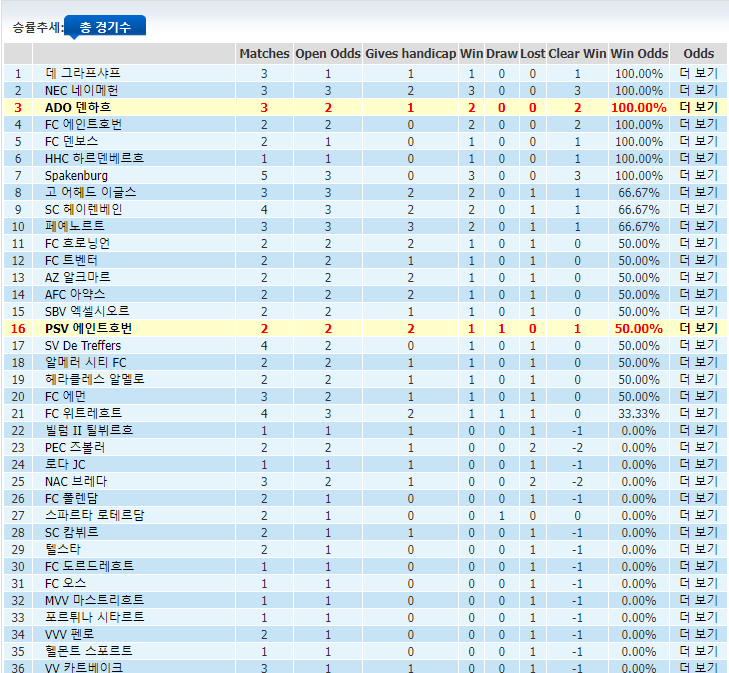Select team name FC 도르드레흐트
This screenshot has height=673, width=729.
click(x=89, y=567)
